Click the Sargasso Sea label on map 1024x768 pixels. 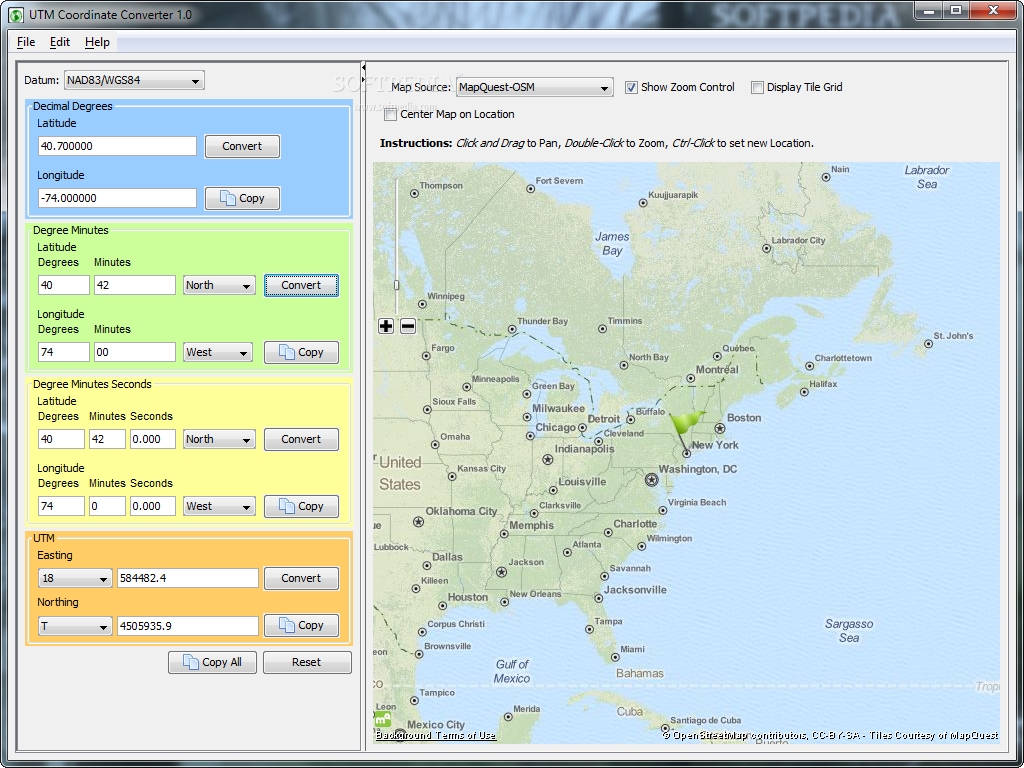tap(849, 631)
